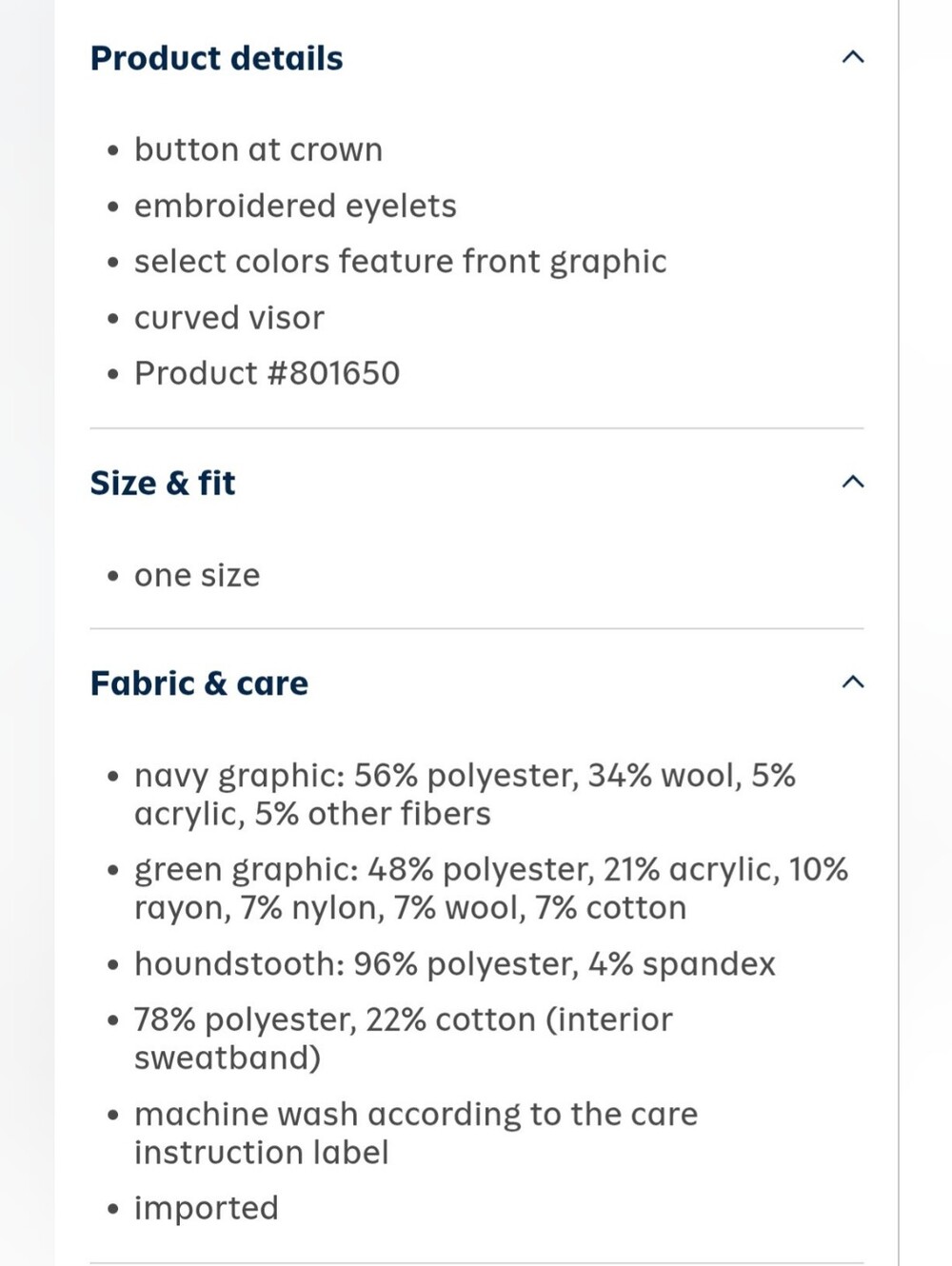Click the interior sweatband composition line

point(403,1039)
